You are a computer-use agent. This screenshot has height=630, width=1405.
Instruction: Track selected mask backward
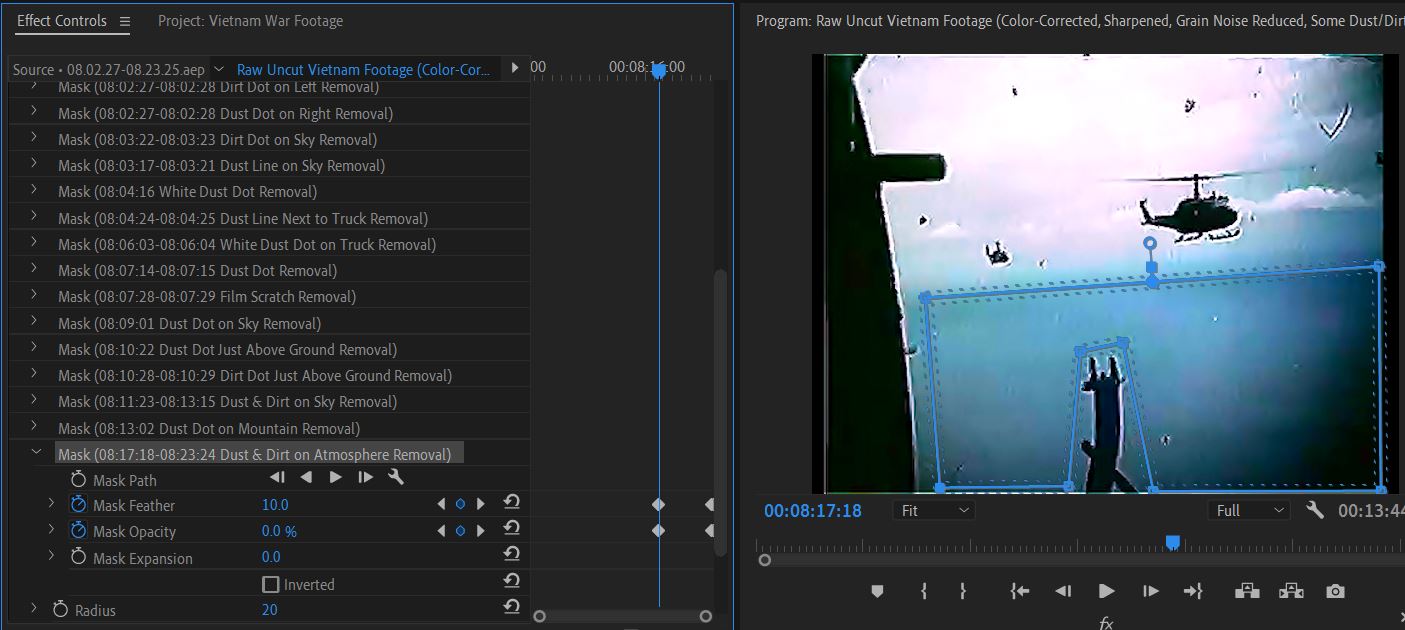click(x=307, y=478)
